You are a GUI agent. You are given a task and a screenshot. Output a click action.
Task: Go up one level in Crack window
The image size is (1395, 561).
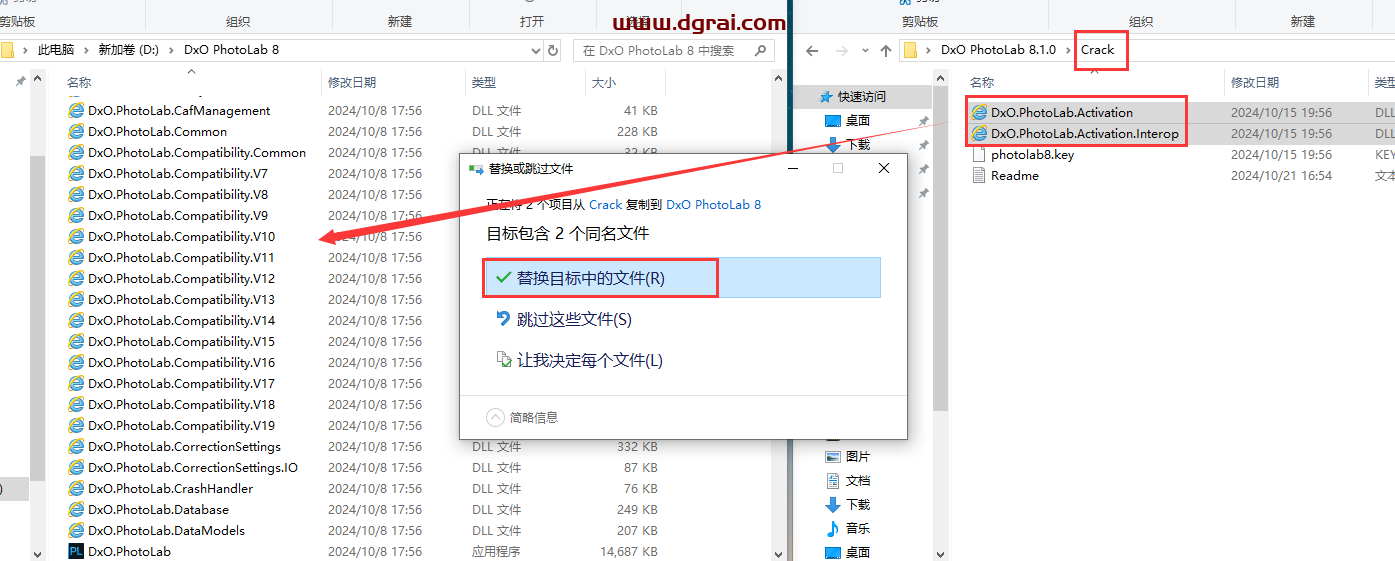885,50
